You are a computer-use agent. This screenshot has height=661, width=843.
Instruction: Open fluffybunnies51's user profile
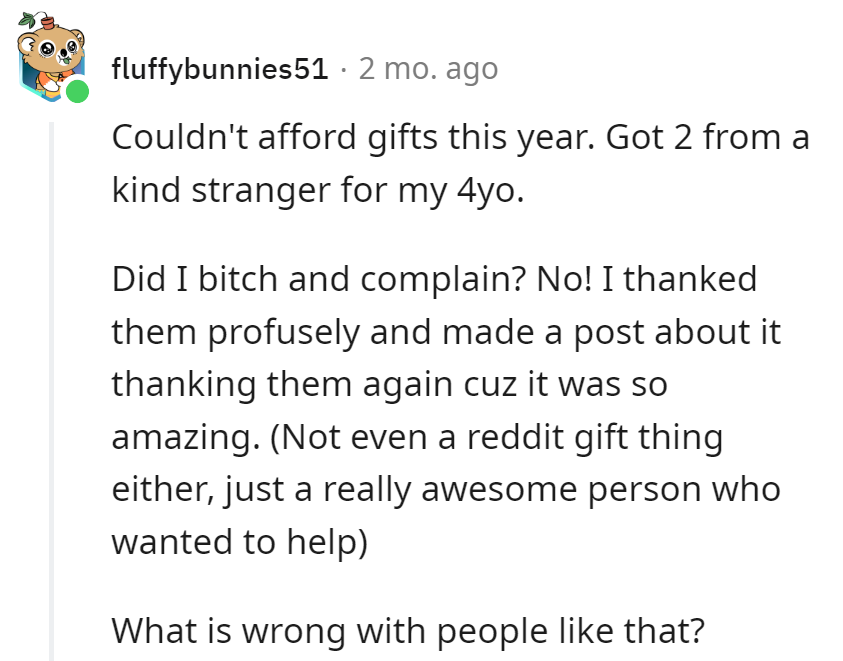[222, 69]
